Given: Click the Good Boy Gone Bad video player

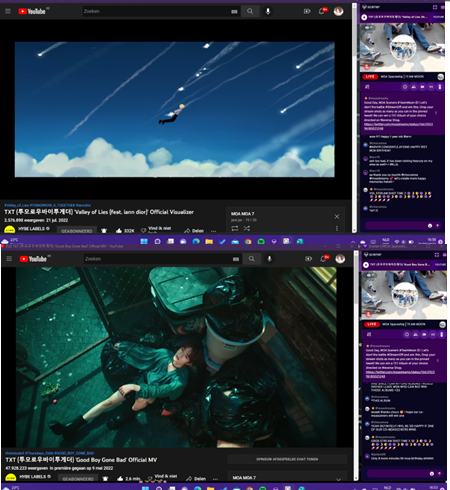Looking at the screenshot, I should point(176,357).
